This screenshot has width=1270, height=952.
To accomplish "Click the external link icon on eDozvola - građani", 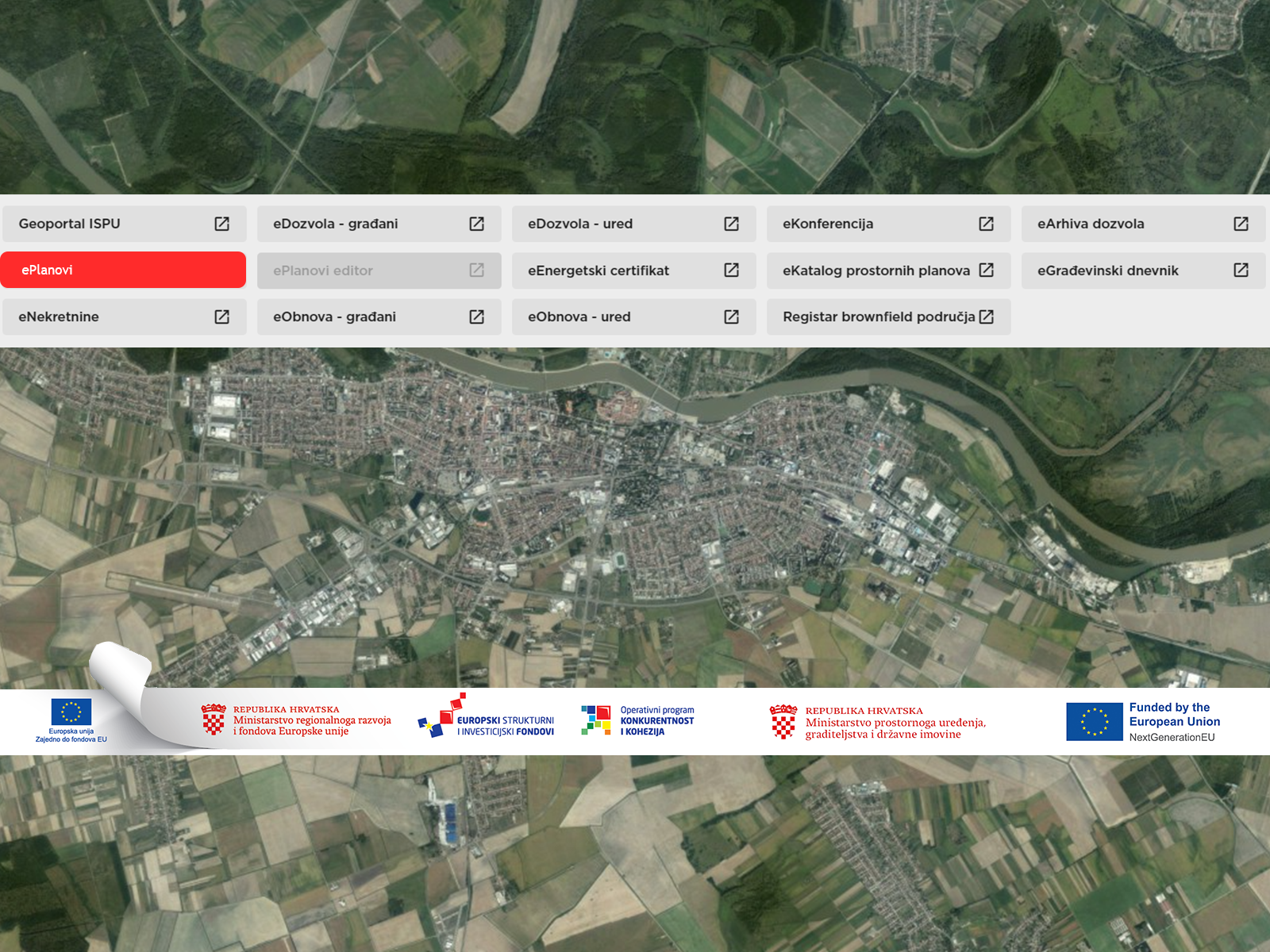I will (x=477, y=224).
